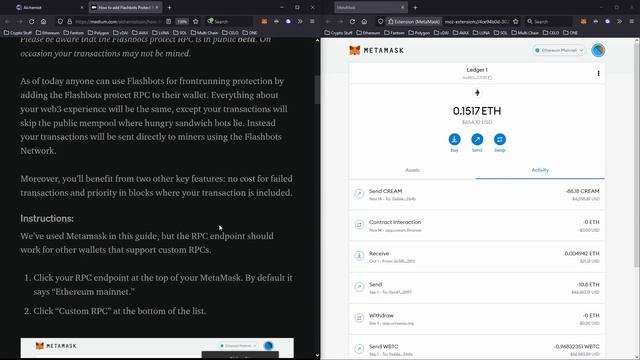Open Fantom bookmarks folder in left browser

[73, 33]
